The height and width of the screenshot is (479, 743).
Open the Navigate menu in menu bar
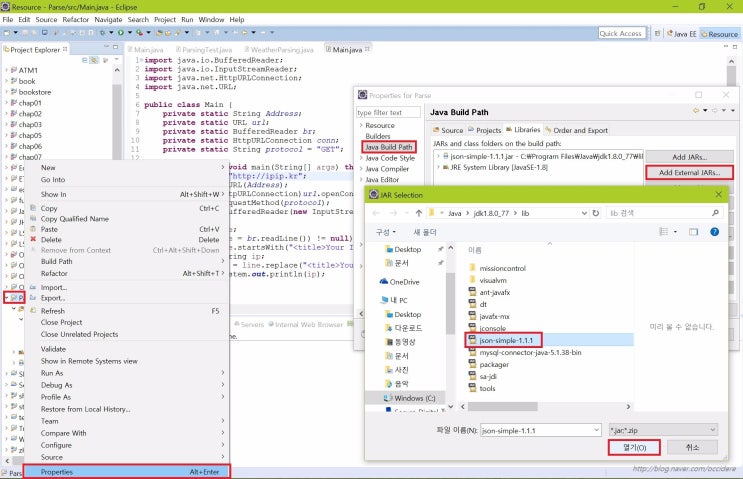click(108, 19)
